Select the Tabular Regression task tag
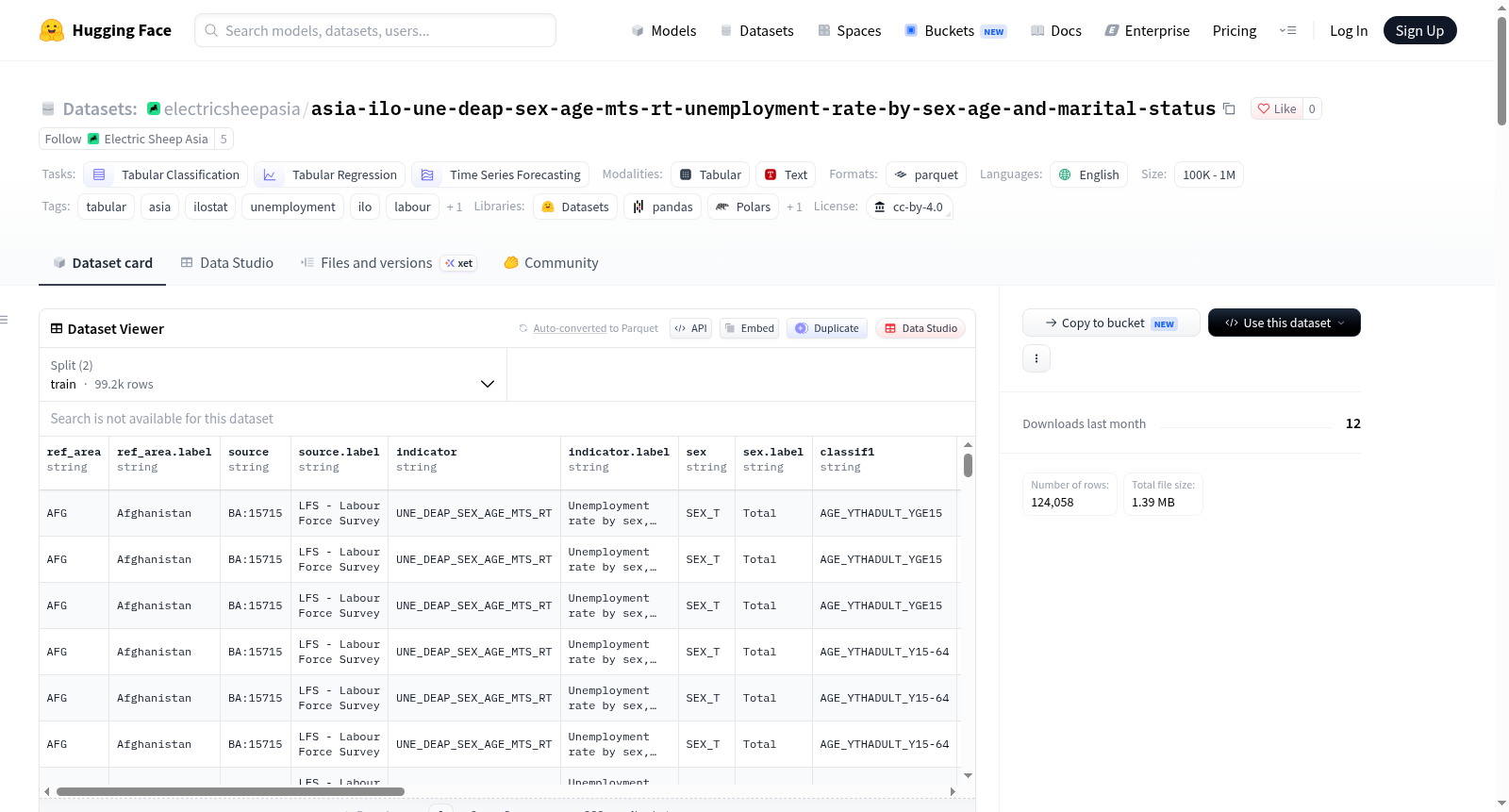 (330, 174)
